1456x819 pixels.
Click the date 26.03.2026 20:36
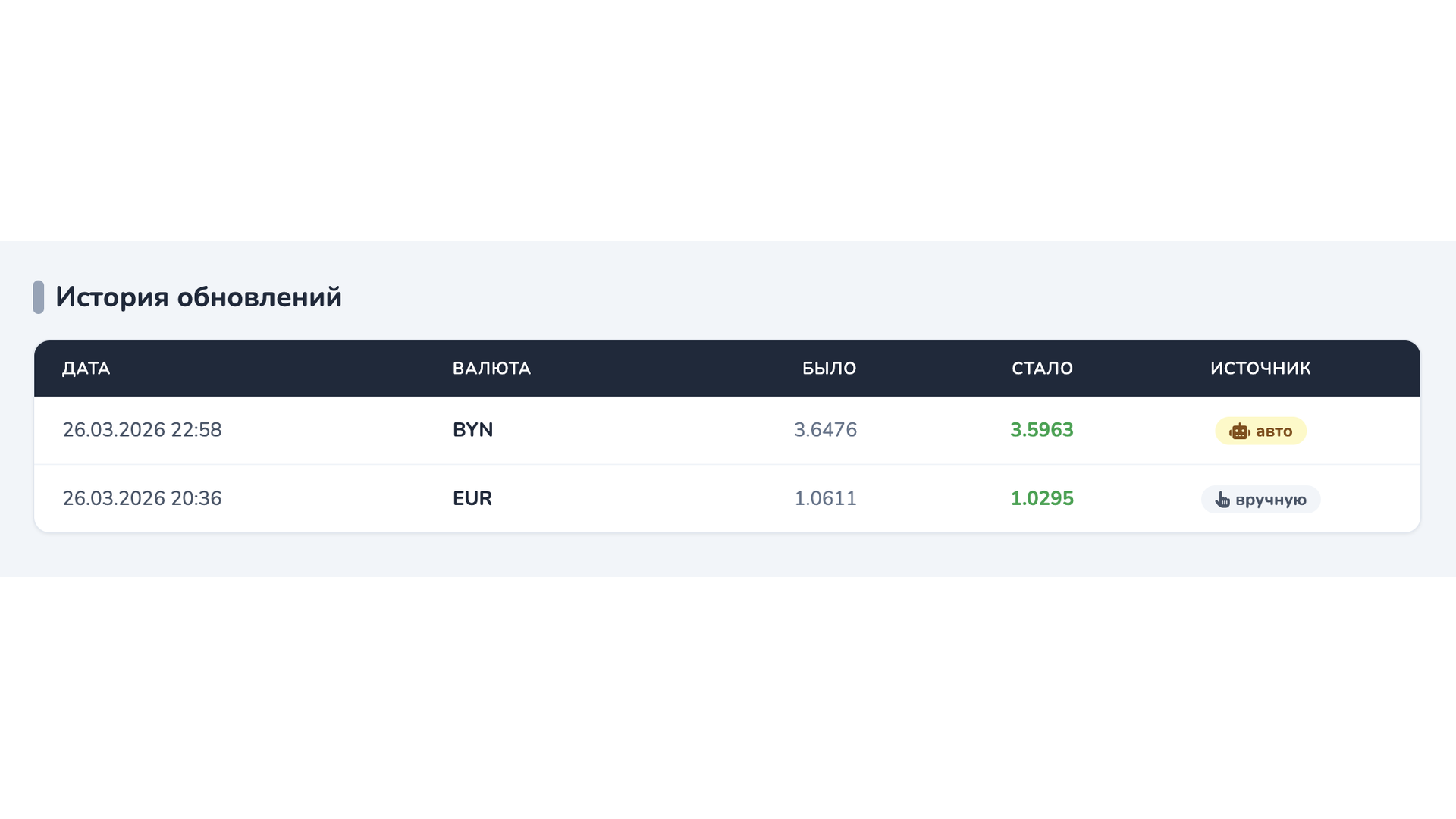point(142,498)
